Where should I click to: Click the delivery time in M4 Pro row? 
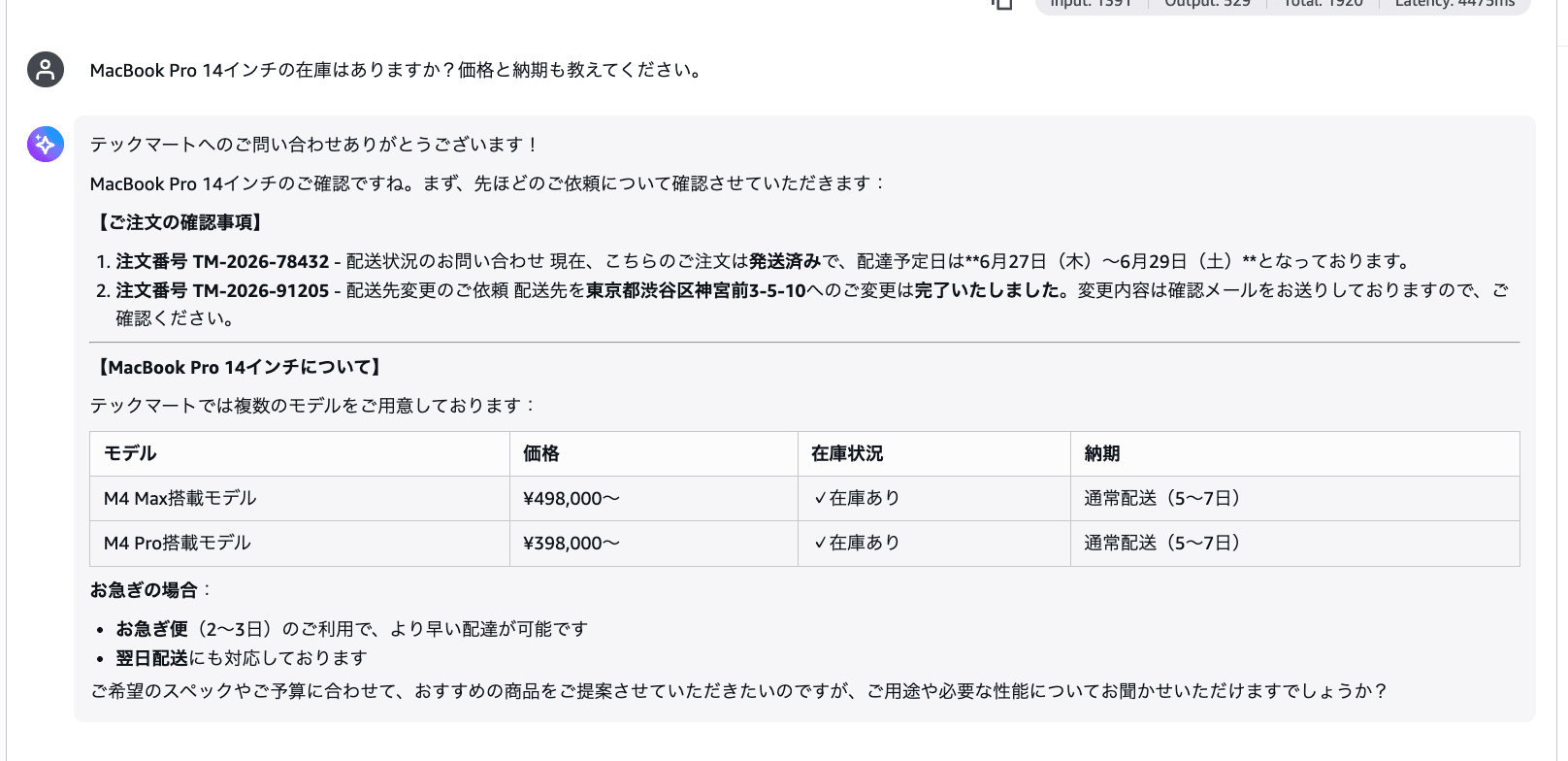[x=1165, y=543]
